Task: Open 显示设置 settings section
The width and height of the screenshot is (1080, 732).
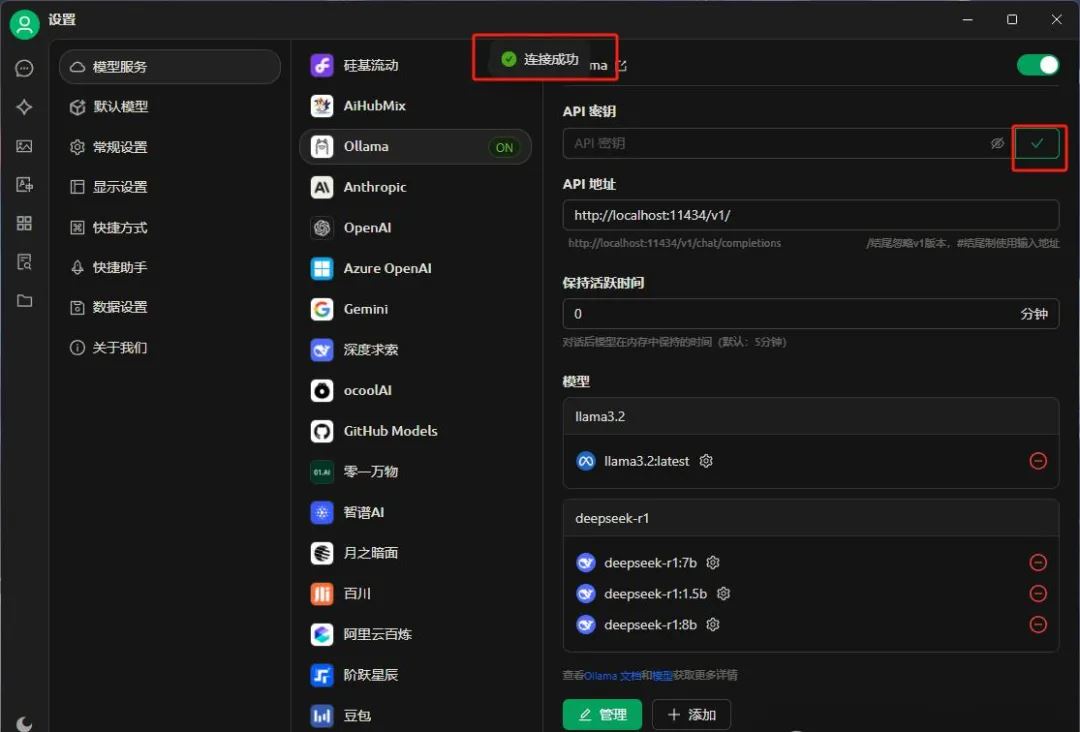Action: [x=170, y=187]
